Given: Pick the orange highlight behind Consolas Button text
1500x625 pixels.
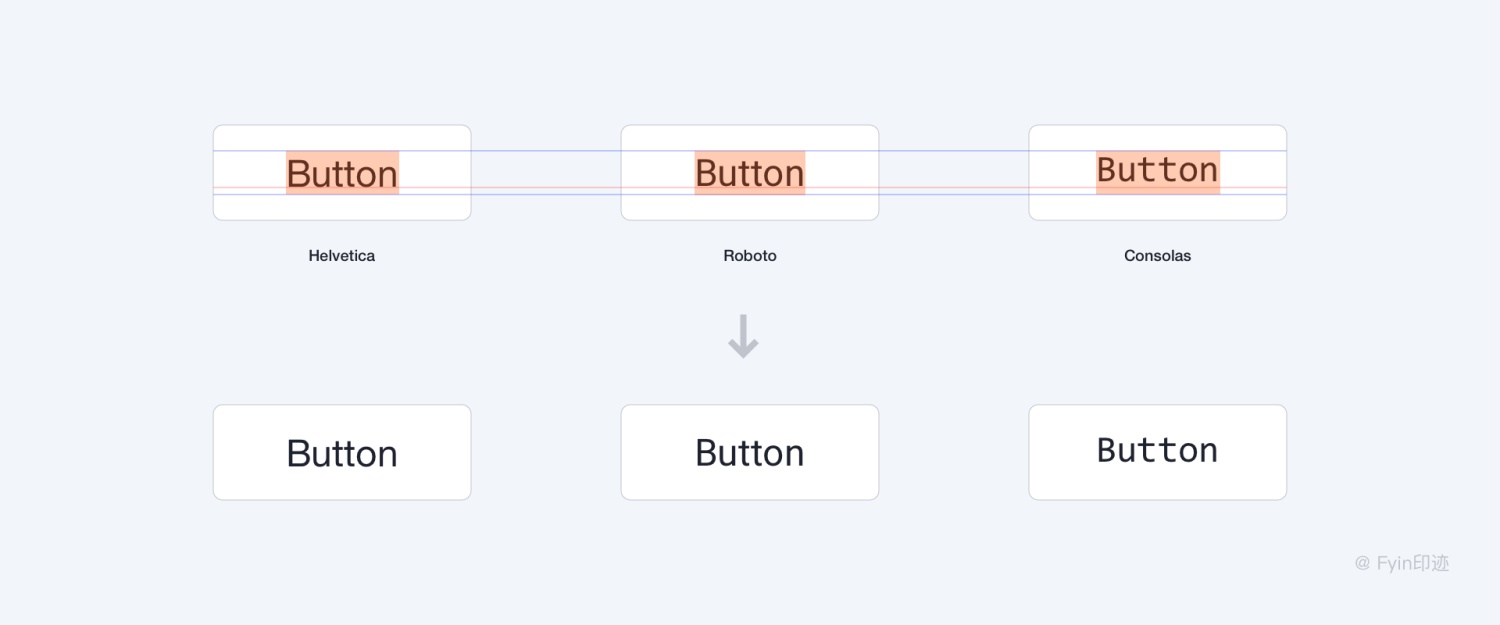Looking at the screenshot, I should (x=1158, y=173).
